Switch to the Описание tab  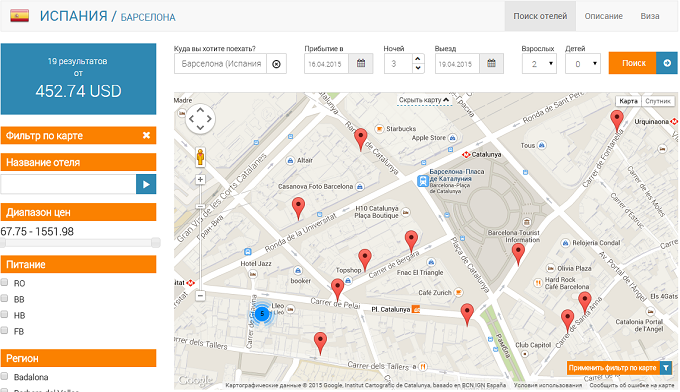point(603,16)
